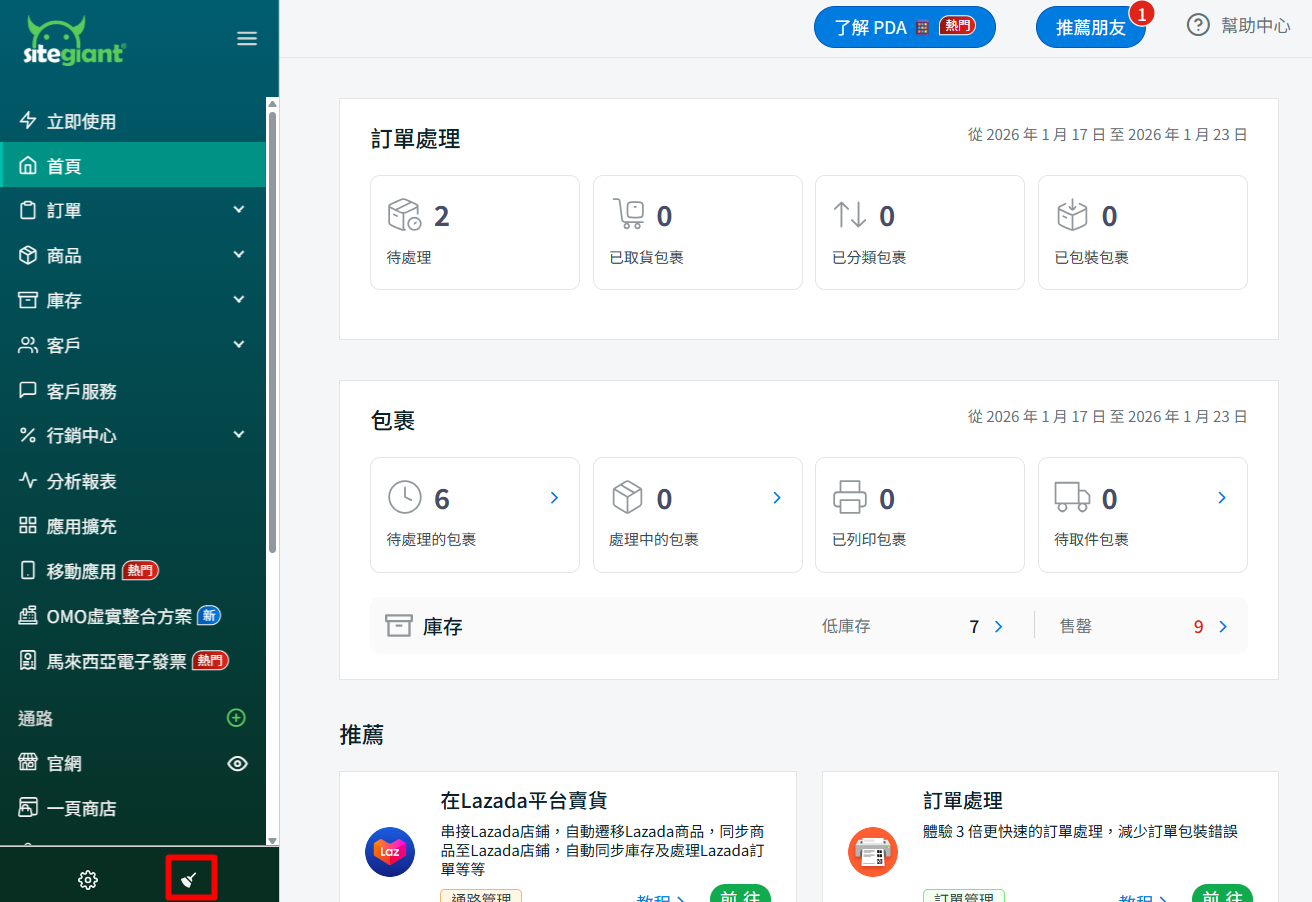
Task: Click the broom clear-cache icon in sidebar footer
Action: coord(190,879)
